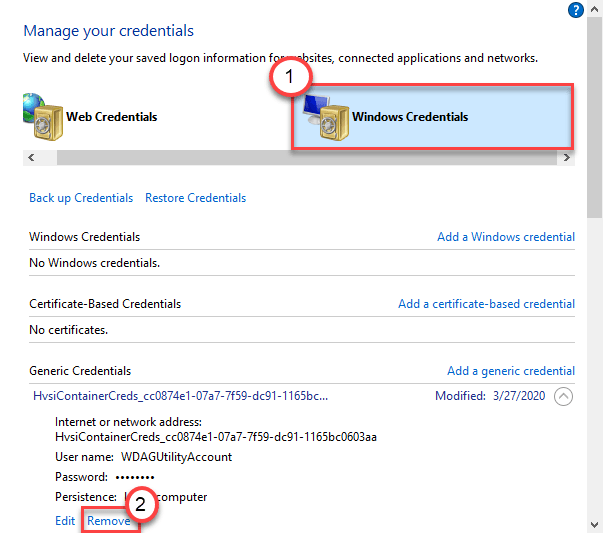Click Add a certificate-based credential link
Image resolution: width=603 pixels, height=533 pixels.
tap(486, 304)
